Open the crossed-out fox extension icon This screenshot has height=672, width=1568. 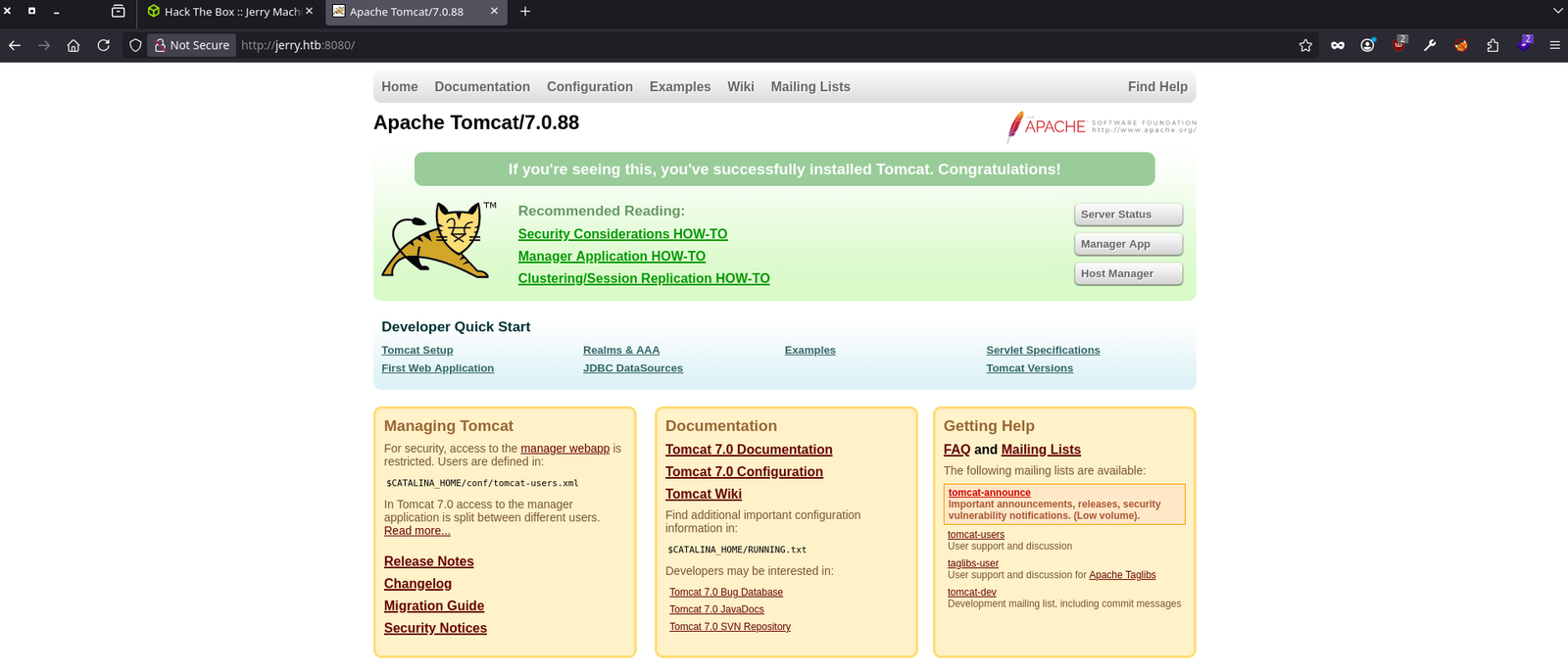coord(1461,45)
